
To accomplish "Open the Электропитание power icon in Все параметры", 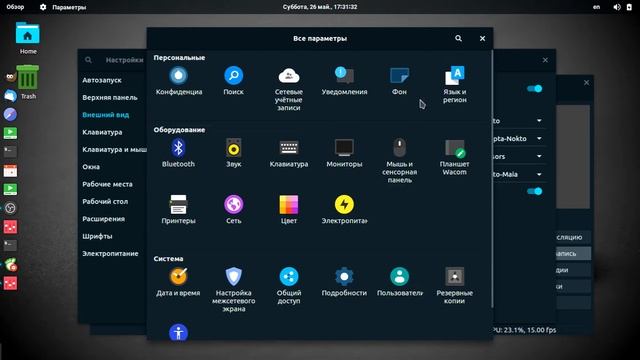I will coord(344,209).
